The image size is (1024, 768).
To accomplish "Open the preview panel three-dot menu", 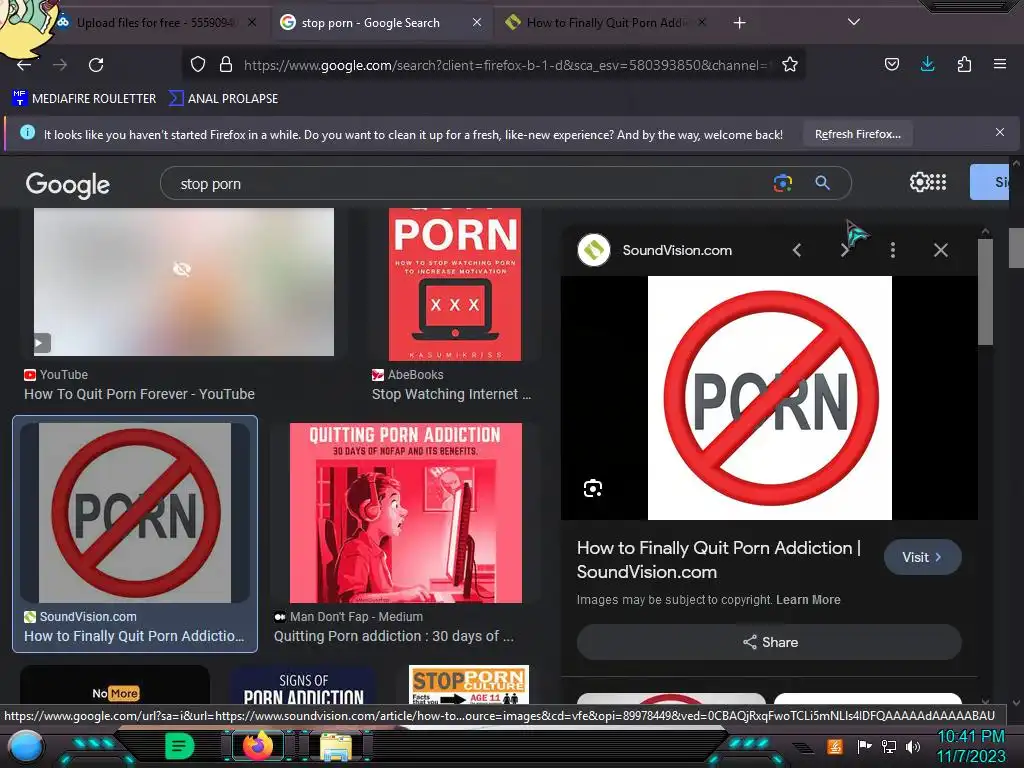I will tap(893, 250).
